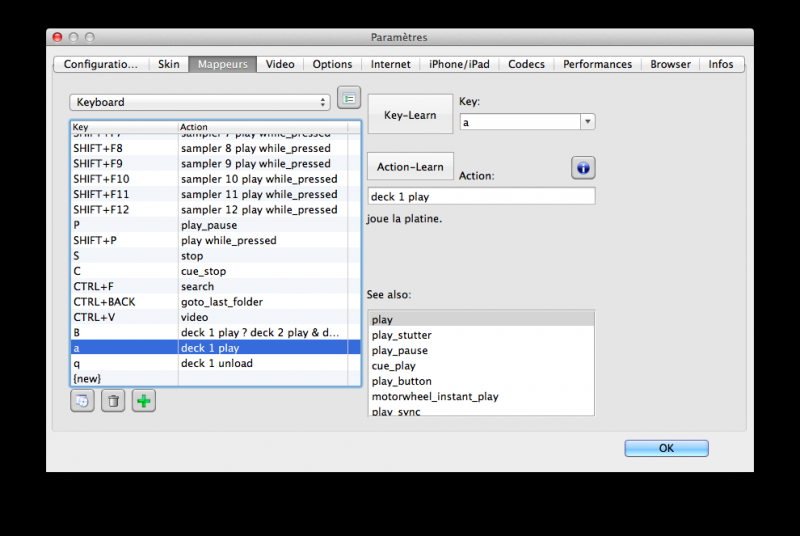Pick motorwheel_instant_play from See also list
Viewport: 800px width, 536px height.
pos(435,396)
